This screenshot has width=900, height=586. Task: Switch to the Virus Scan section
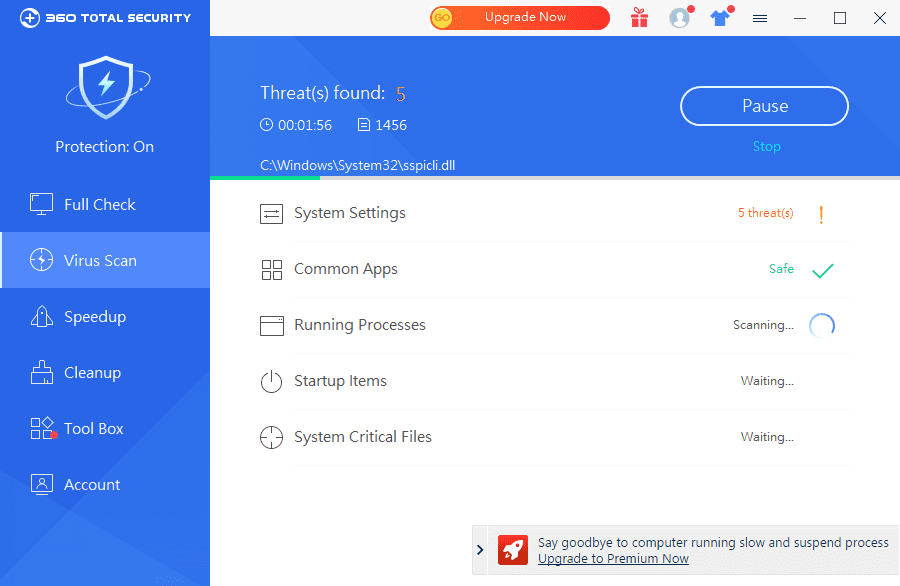(105, 260)
